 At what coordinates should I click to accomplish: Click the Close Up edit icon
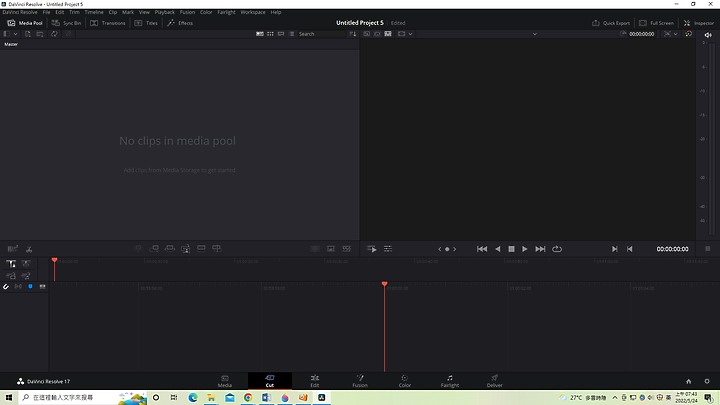[x=186, y=248]
